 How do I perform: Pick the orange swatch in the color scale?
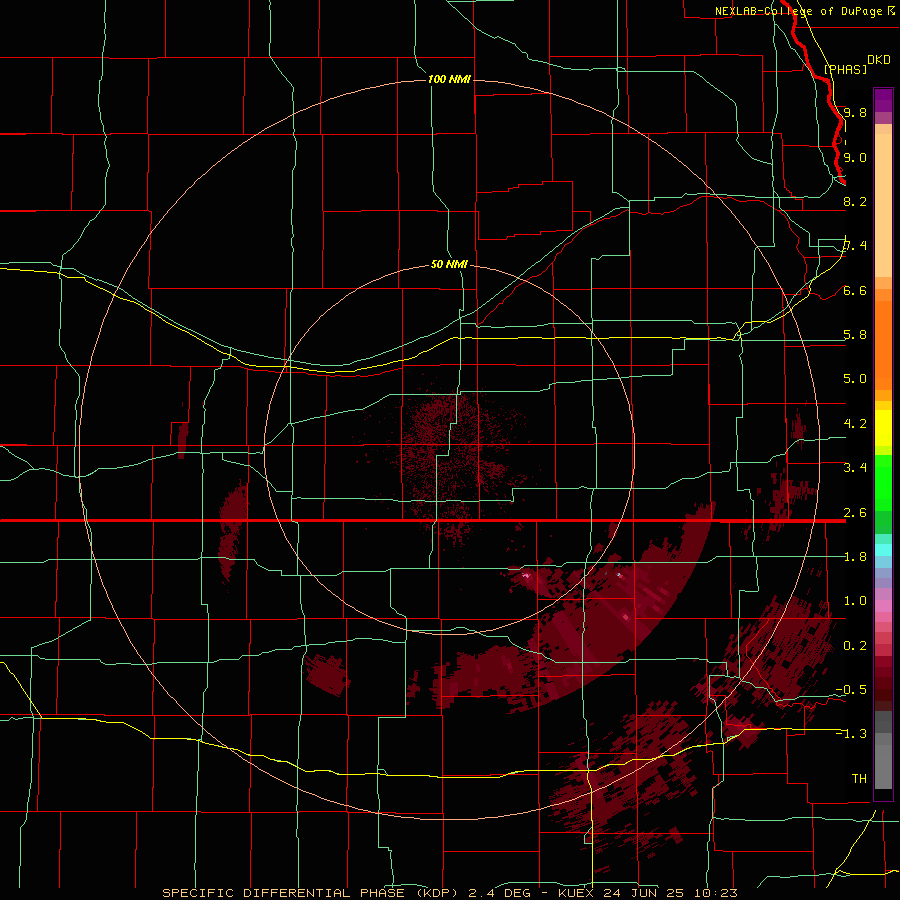coord(883,345)
